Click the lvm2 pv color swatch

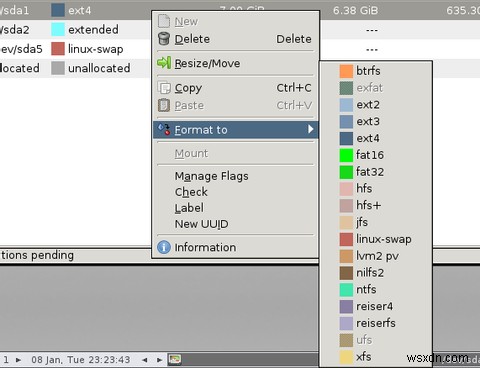(x=346, y=256)
